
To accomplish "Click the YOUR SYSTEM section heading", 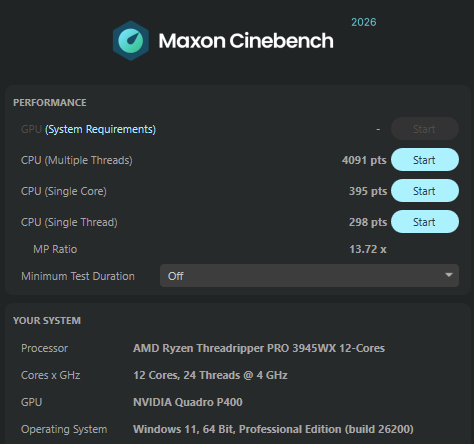I will click(x=47, y=321).
